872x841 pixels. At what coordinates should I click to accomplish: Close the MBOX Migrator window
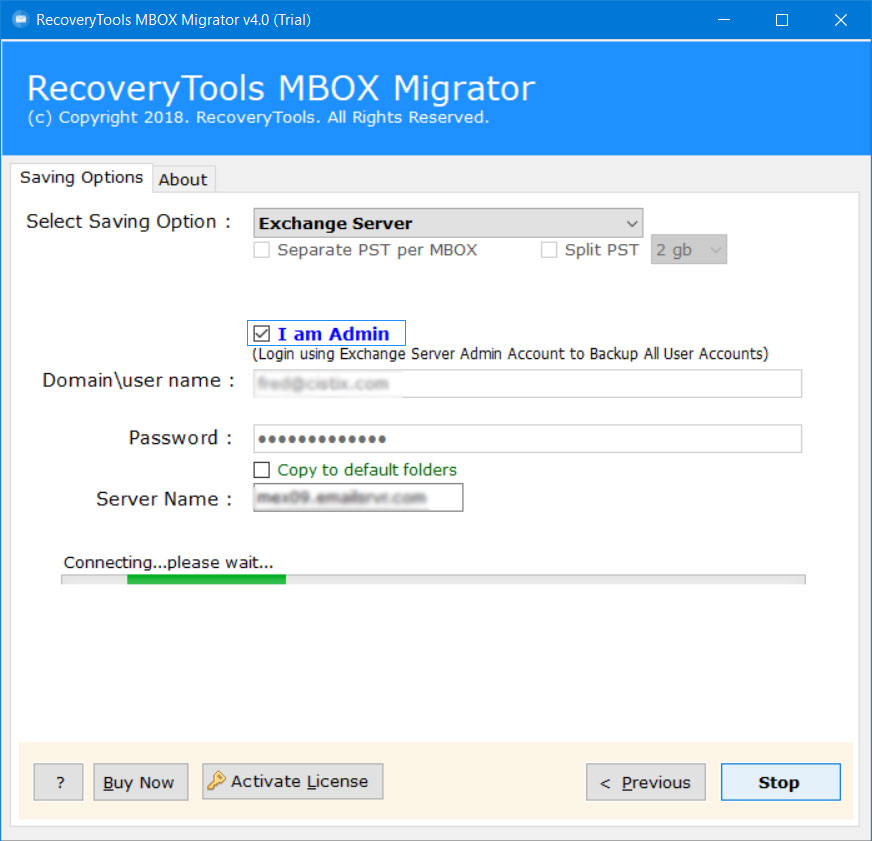(840, 20)
